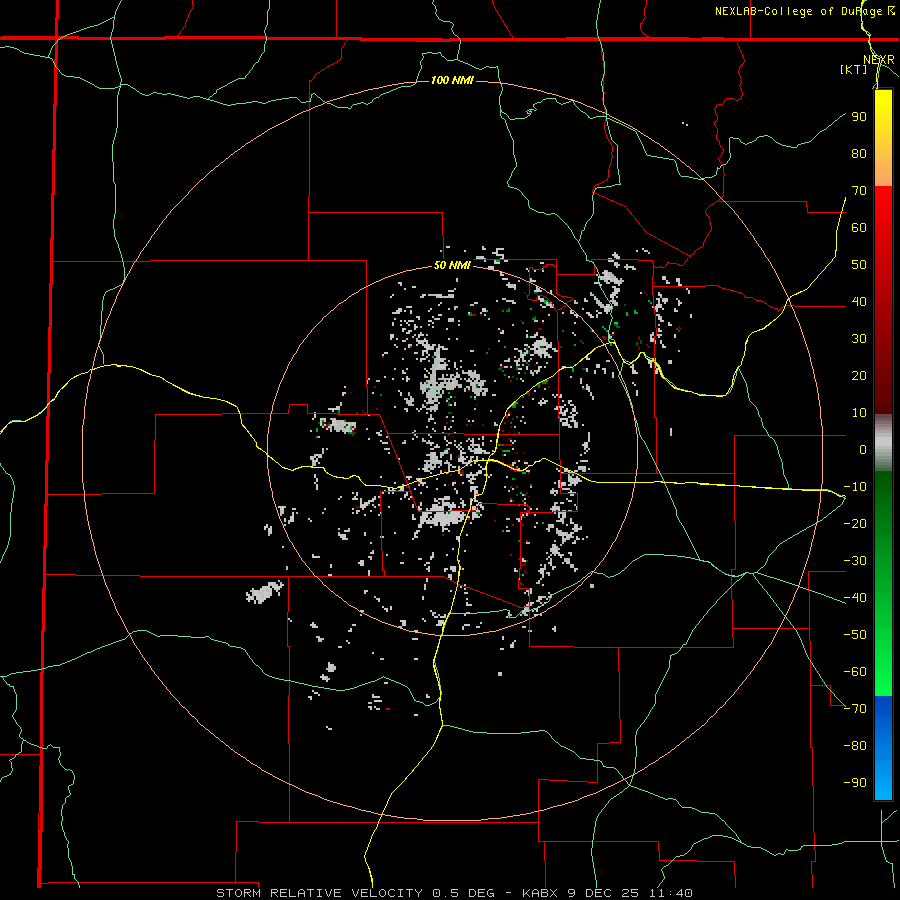Viewport: 900px width, 900px height.
Task: Click the 50 NMI range ring label
Action: coord(452,265)
